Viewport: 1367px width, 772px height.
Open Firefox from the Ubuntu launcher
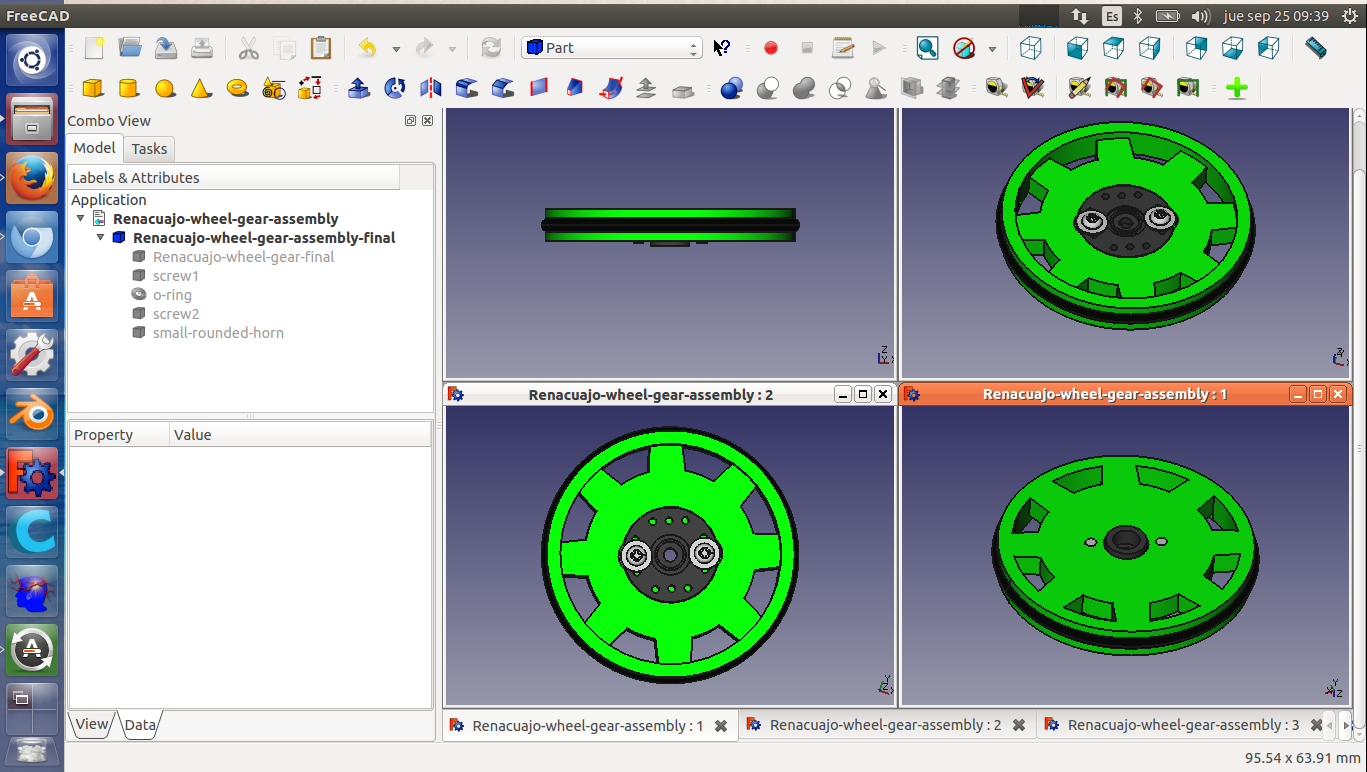click(x=32, y=180)
